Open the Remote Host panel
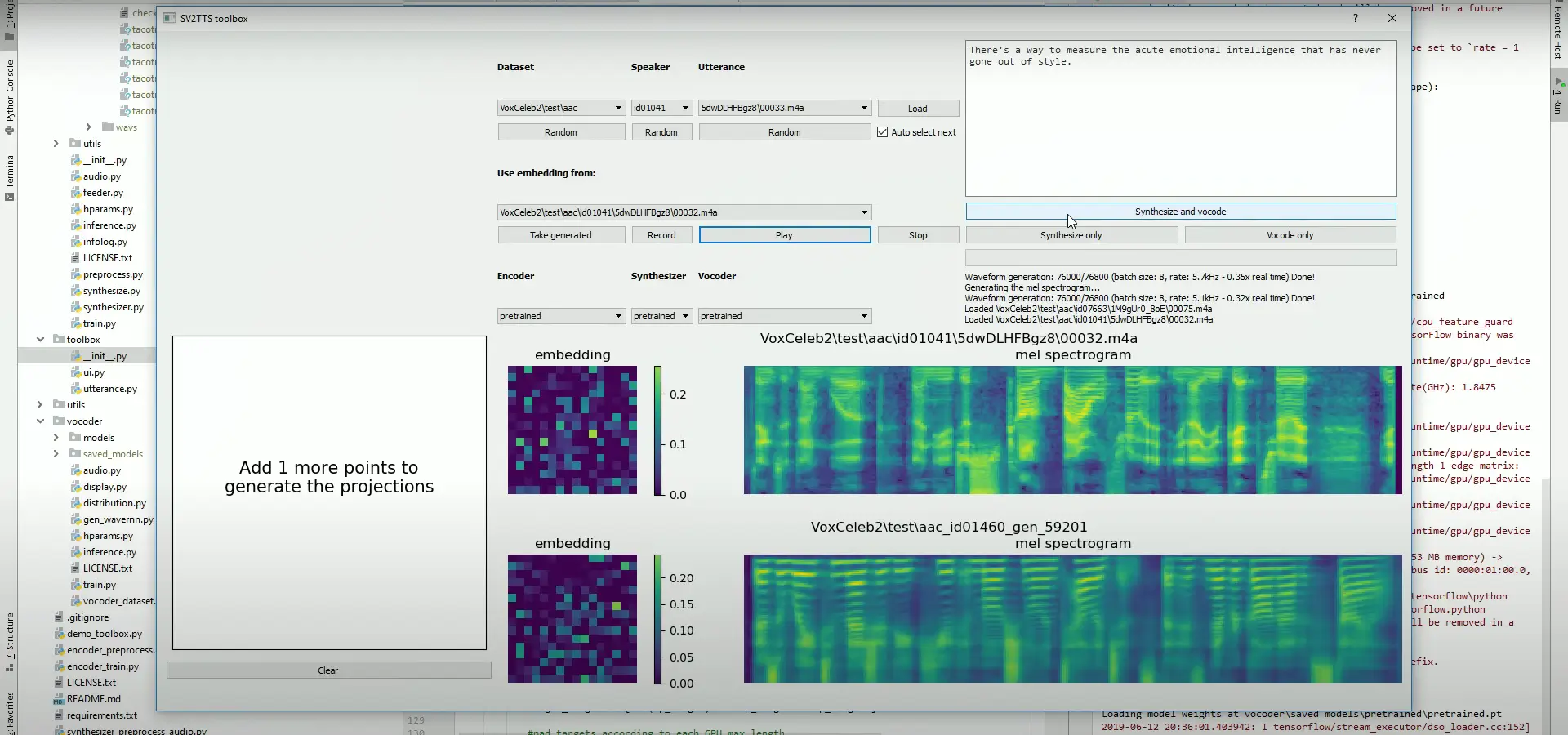The width and height of the screenshot is (1568, 735). pos(1560,33)
